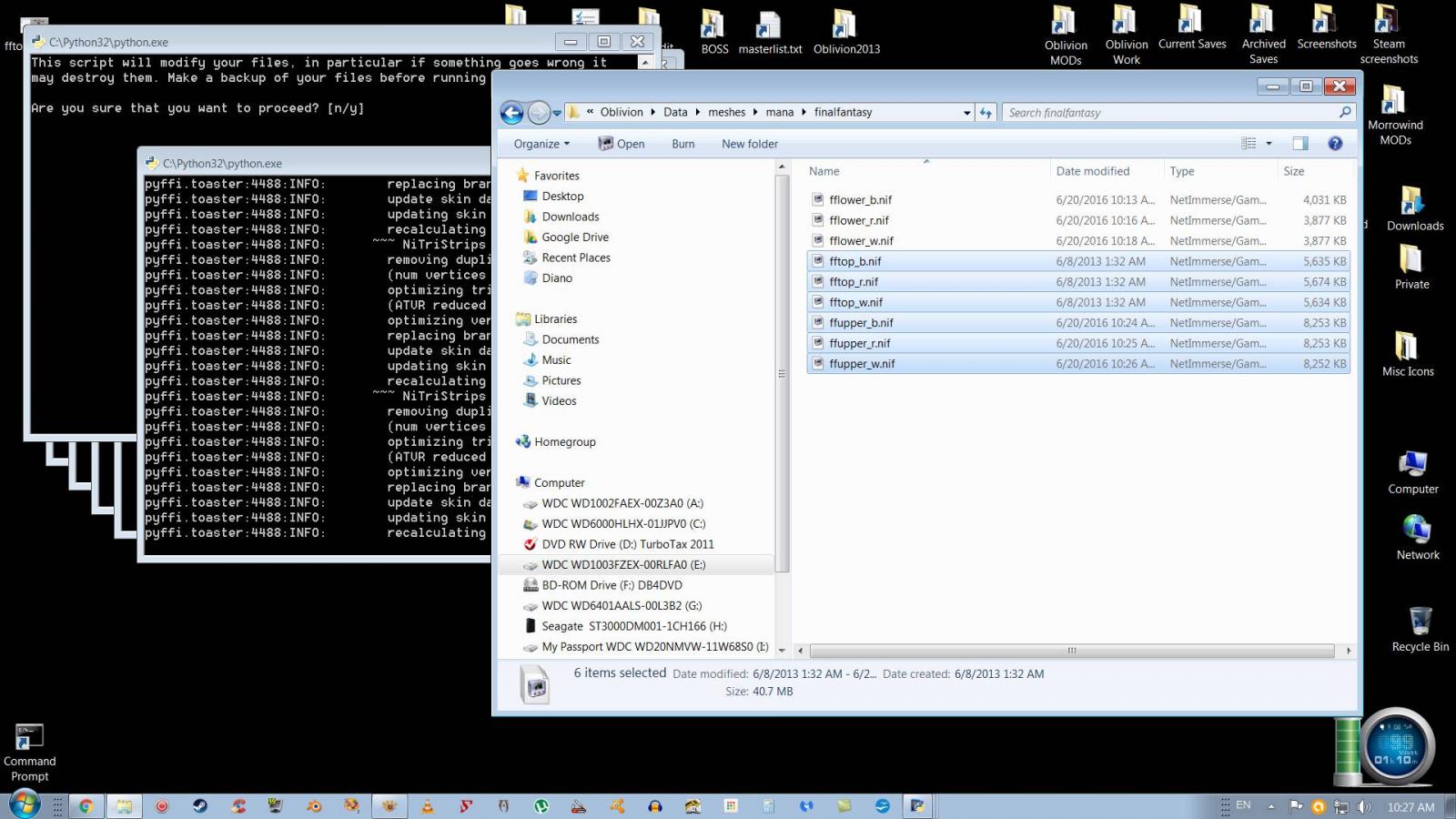
Task: Click the back navigation arrow in Explorer
Action: pyautogui.click(x=512, y=112)
